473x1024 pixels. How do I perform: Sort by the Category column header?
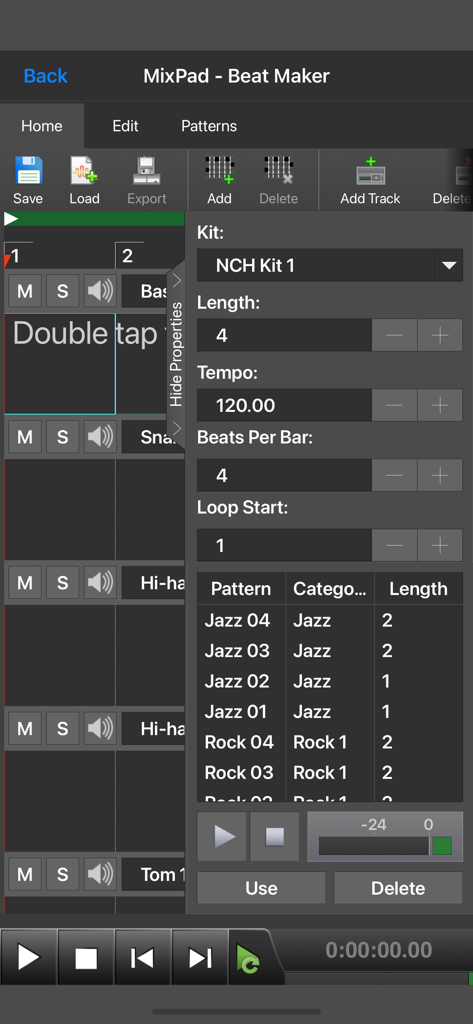pos(330,588)
